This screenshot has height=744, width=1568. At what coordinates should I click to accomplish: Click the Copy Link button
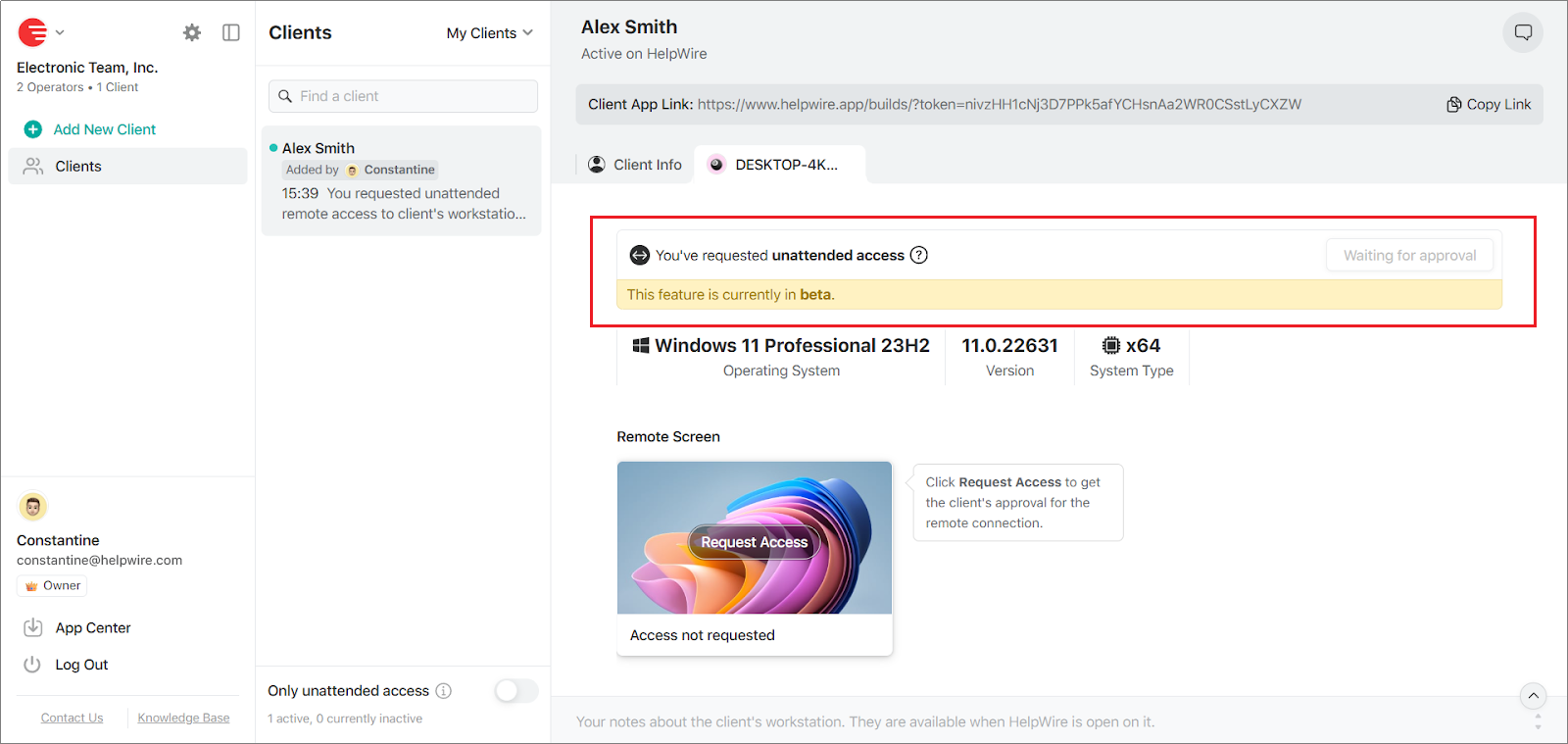click(x=1489, y=105)
